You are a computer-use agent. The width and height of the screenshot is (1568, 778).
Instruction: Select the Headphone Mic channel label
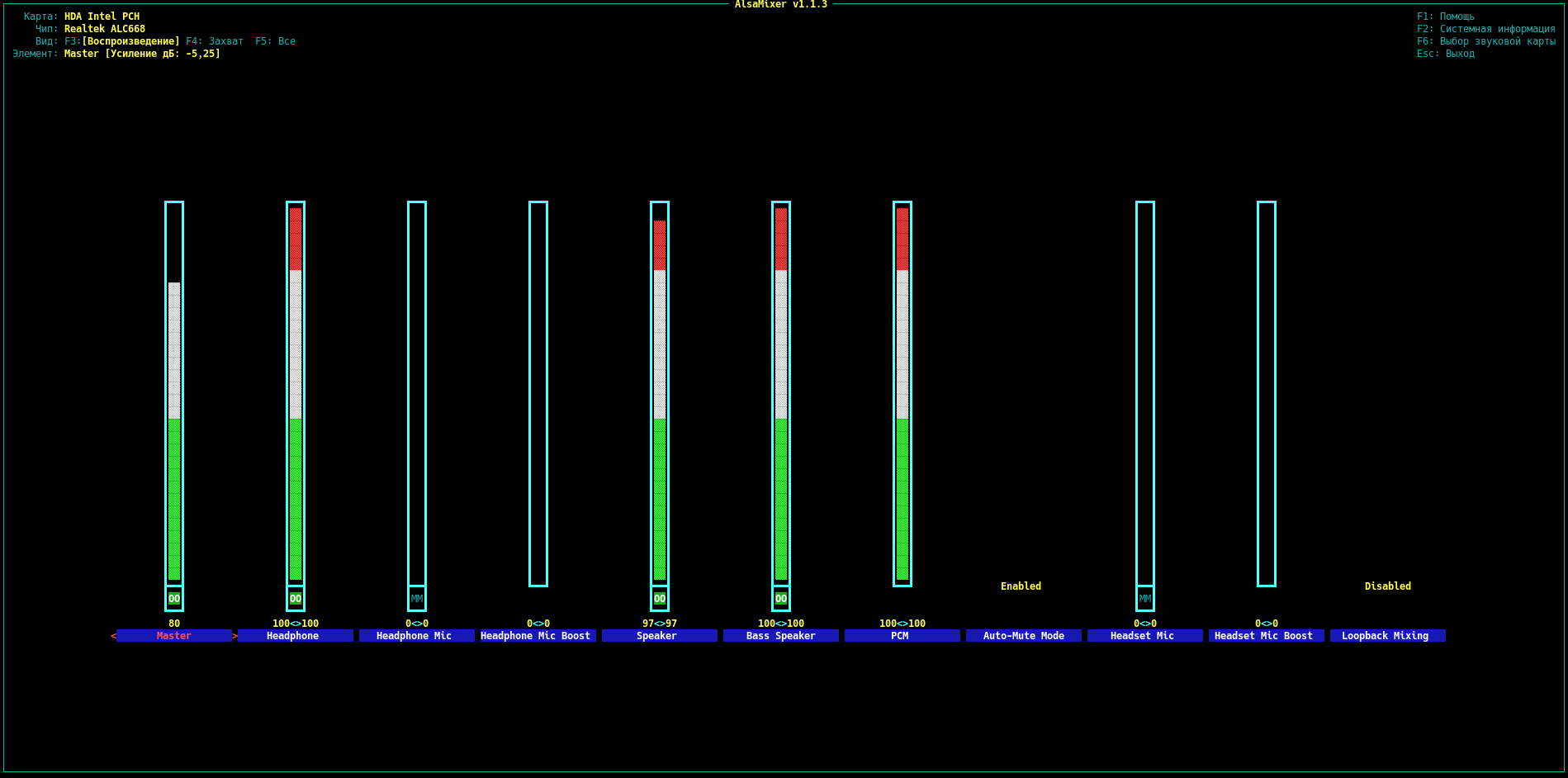pyautogui.click(x=417, y=636)
